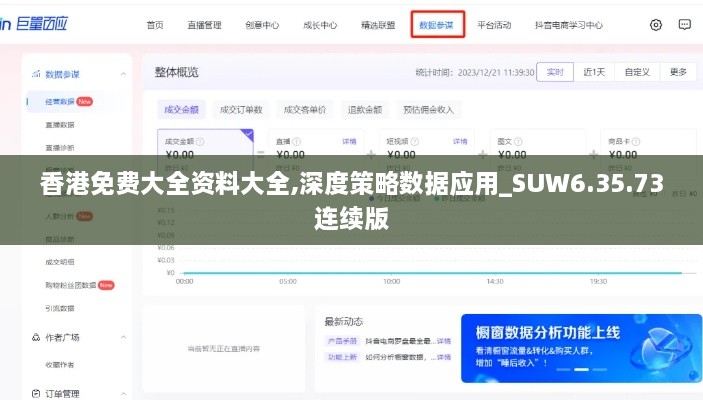
Task: Click help icon next to 商品卡 card
Action: coord(636,142)
